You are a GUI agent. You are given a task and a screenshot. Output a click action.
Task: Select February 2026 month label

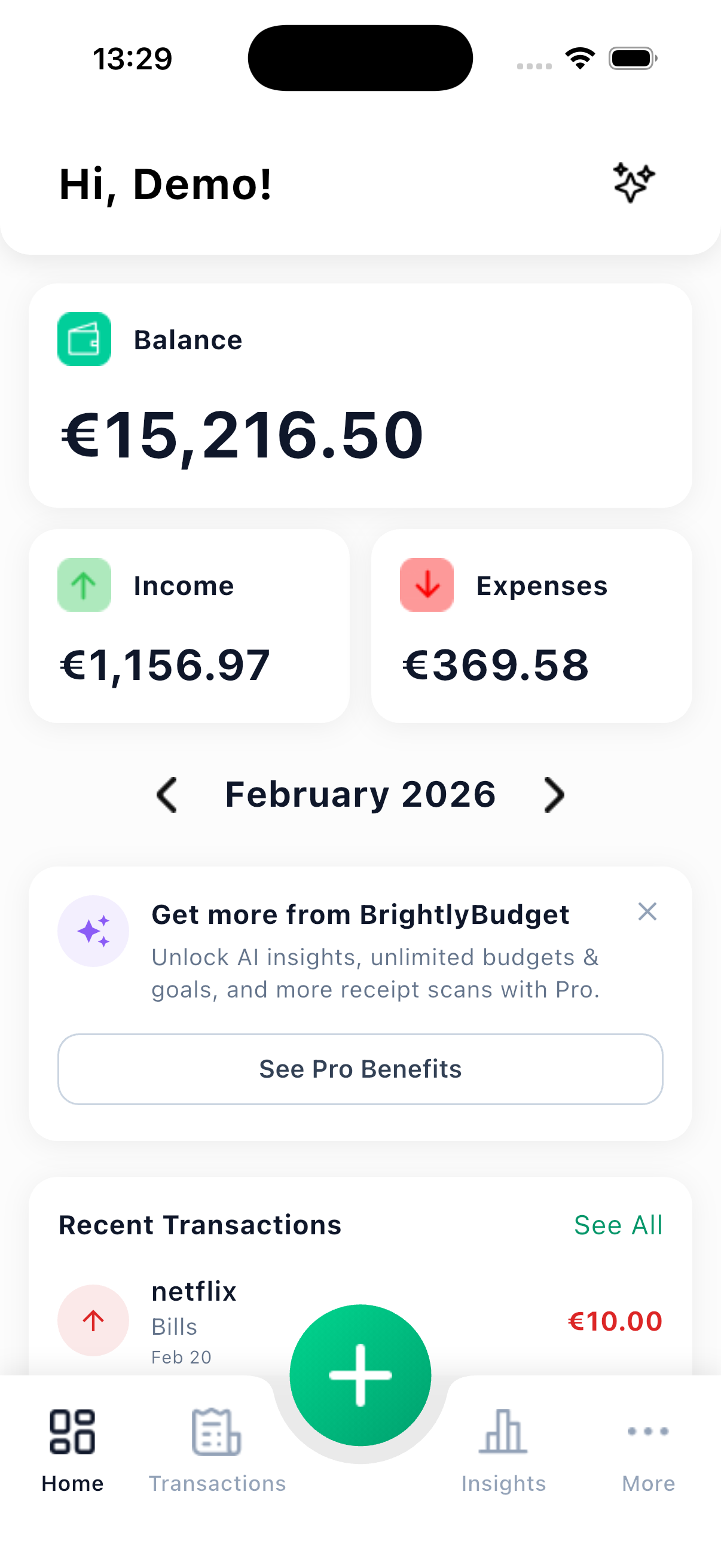tap(360, 793)
